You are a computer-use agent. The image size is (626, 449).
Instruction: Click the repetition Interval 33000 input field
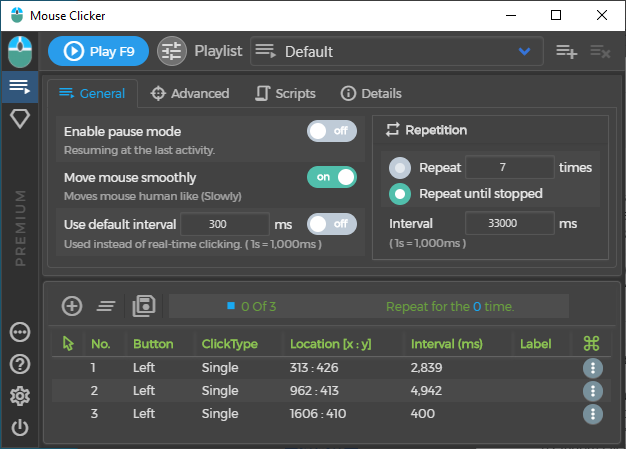(x=508, y=223)
